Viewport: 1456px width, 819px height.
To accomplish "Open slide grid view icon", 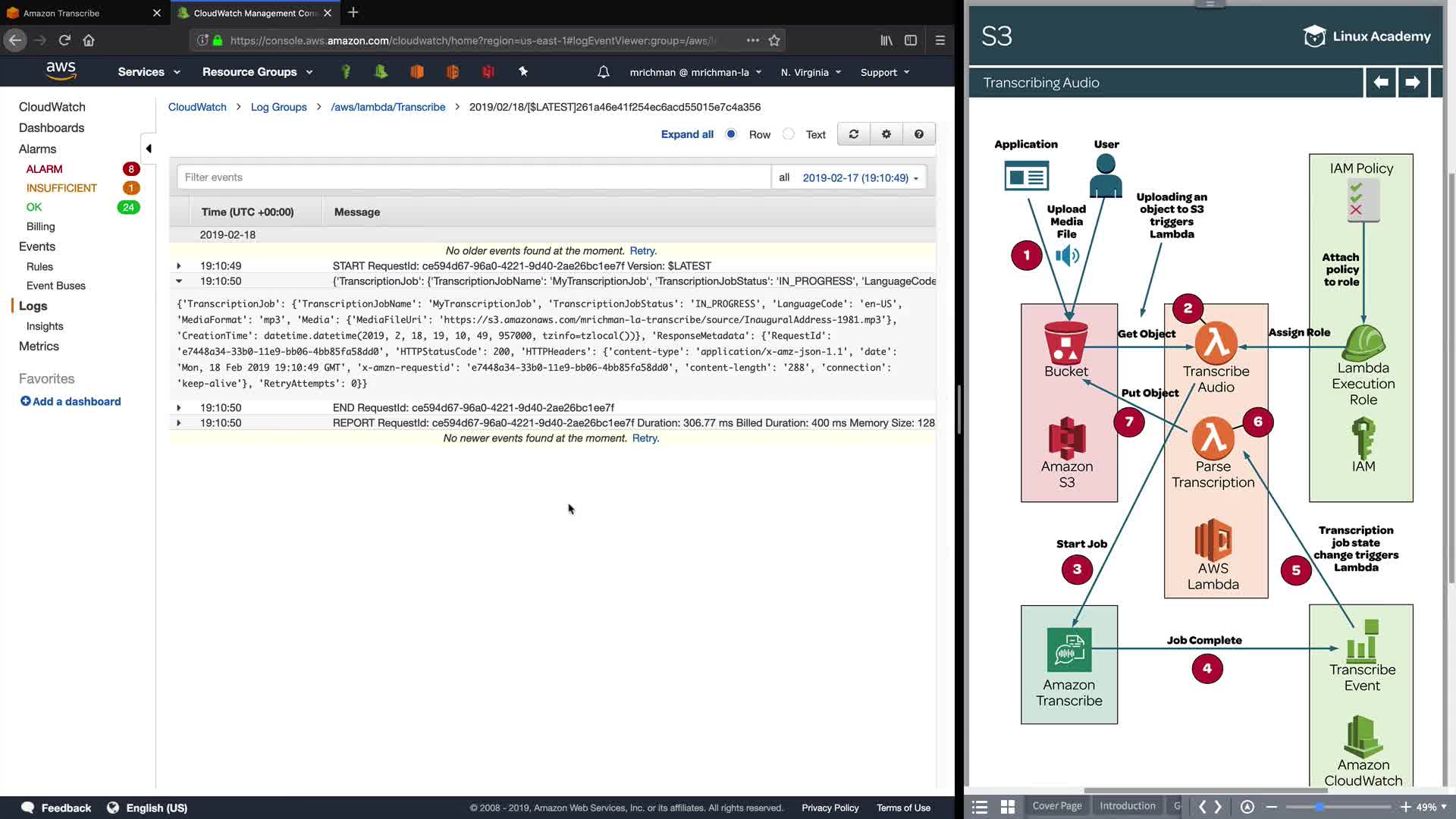I will (1008, 807).
